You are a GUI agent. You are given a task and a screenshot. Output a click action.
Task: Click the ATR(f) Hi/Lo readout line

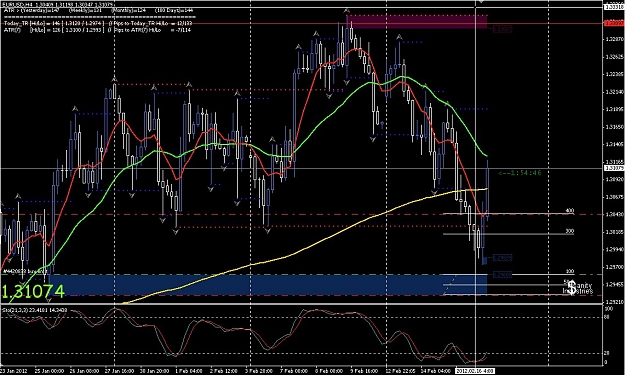point(98,30)
